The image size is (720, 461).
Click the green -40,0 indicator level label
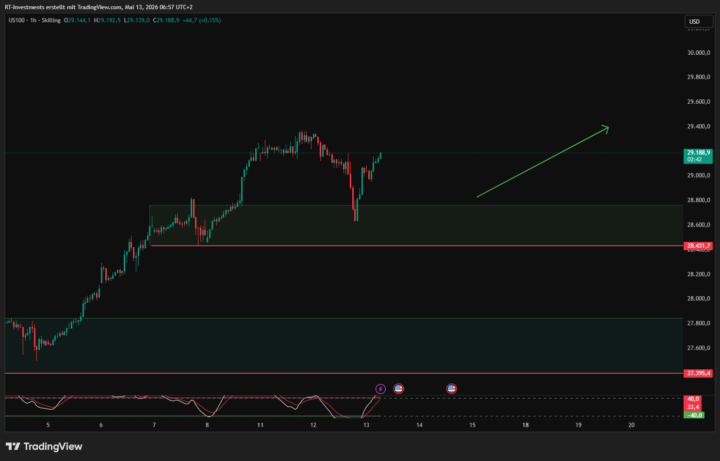click(693, 415)
